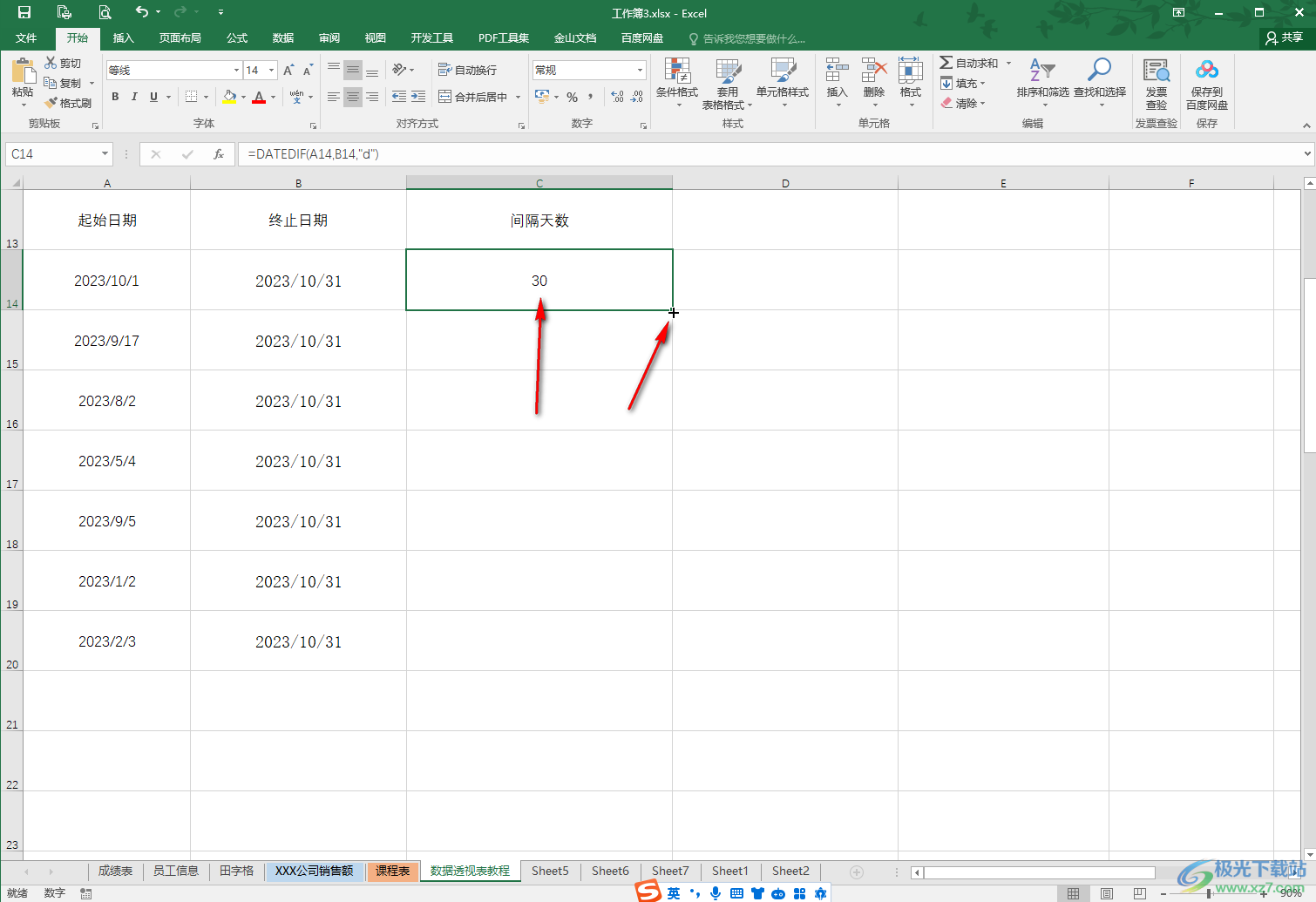Increase font size with the large A icon
This screenshot has height=902, width=1316.
(x=288, y=71)
